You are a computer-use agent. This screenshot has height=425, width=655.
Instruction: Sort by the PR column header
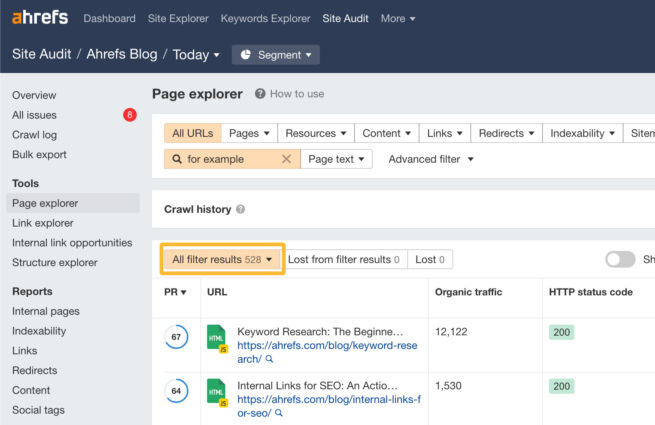[x=175, y=292]
